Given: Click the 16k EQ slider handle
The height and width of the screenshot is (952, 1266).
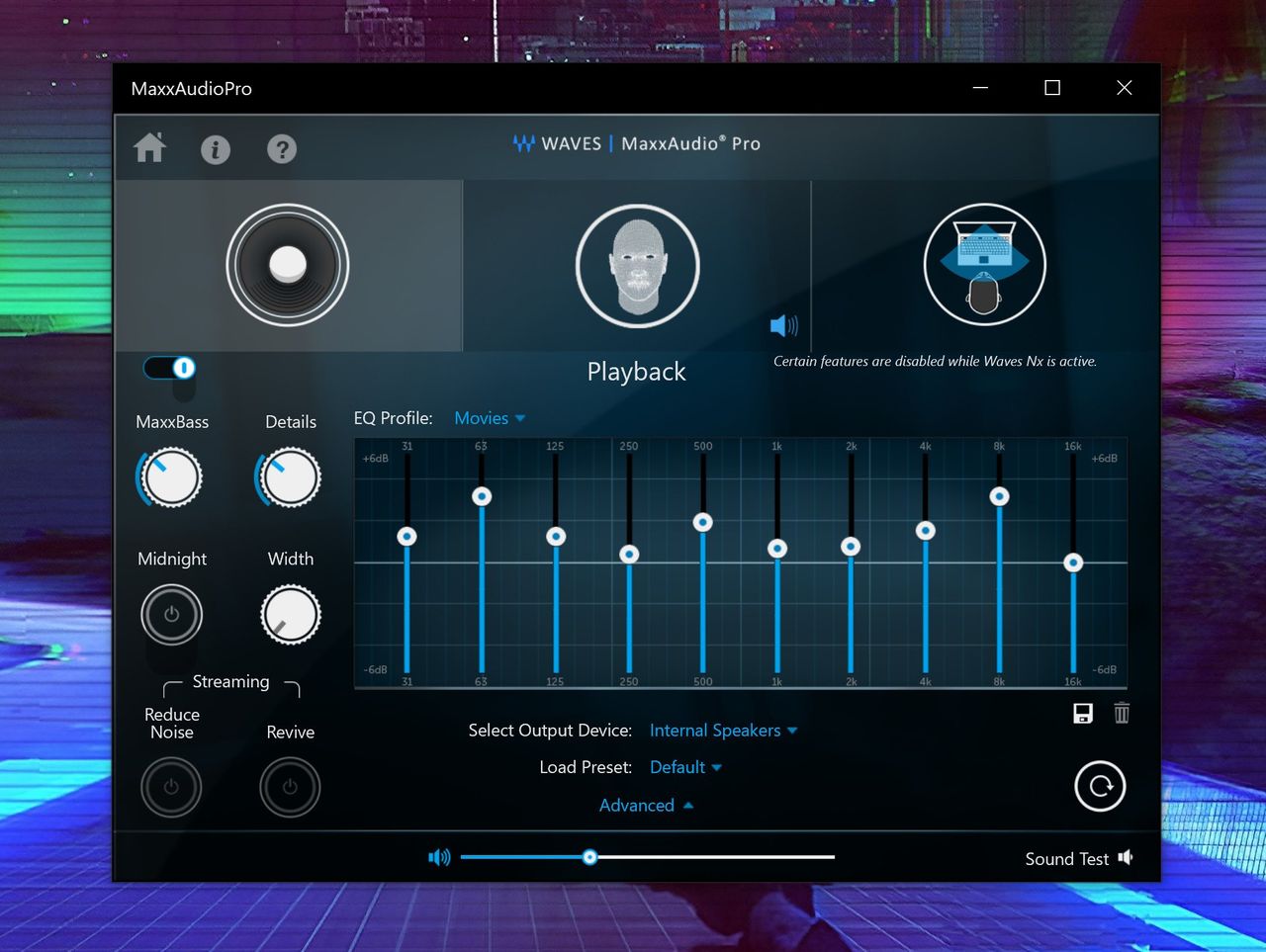Looking at the screenshot, I should pos(1073,563).
